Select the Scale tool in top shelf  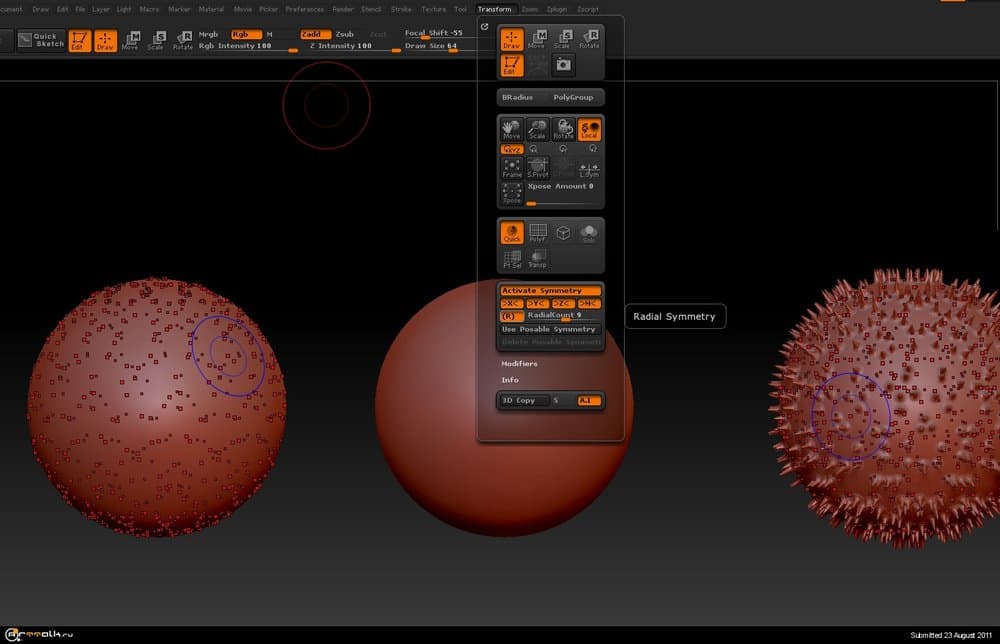[x=156, y=40]
